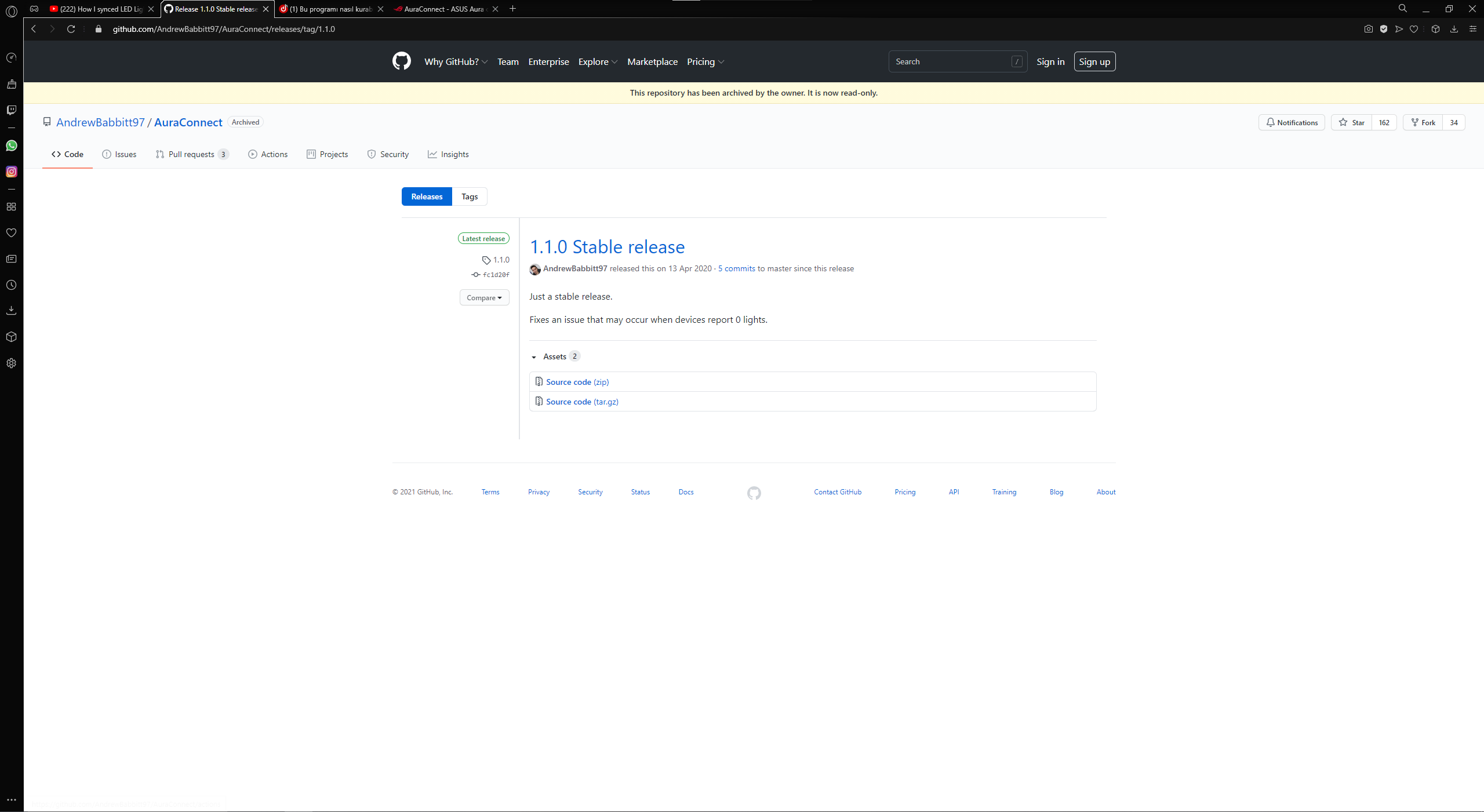
Task: Switch to the YouTube LED lights tab
Action: (x=100, y=9)
